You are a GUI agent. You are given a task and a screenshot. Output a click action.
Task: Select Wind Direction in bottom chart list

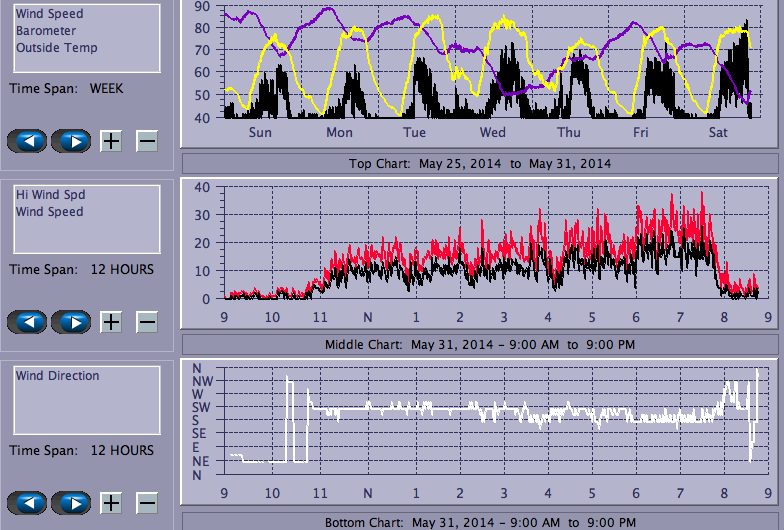tap(57, 376)
